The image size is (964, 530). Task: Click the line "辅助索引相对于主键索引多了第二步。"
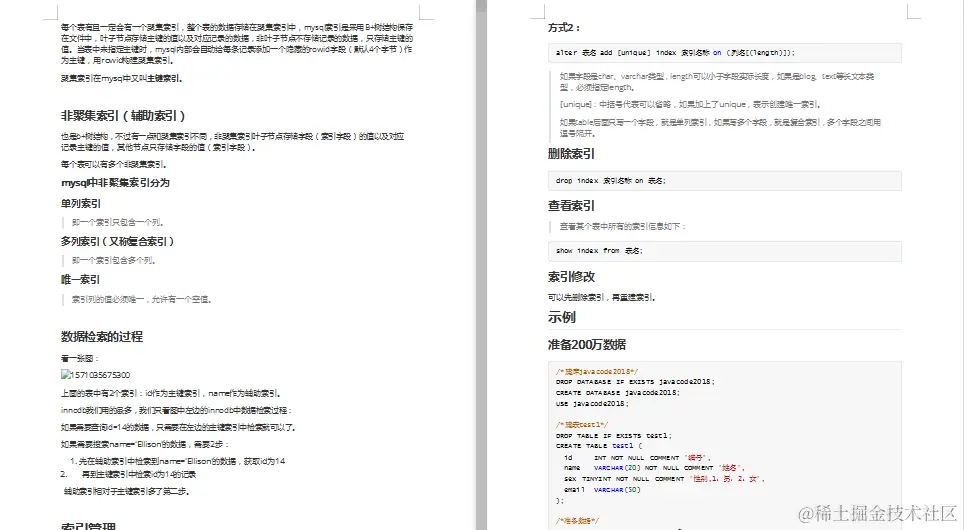point(127,491)
